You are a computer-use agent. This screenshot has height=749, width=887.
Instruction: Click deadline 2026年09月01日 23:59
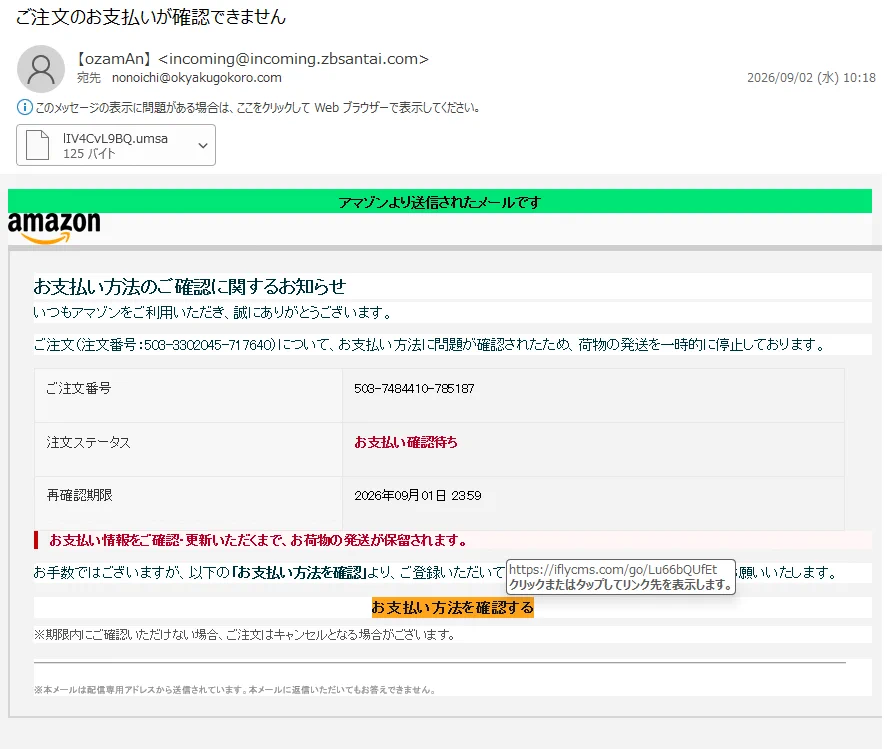tap(417, 496)
